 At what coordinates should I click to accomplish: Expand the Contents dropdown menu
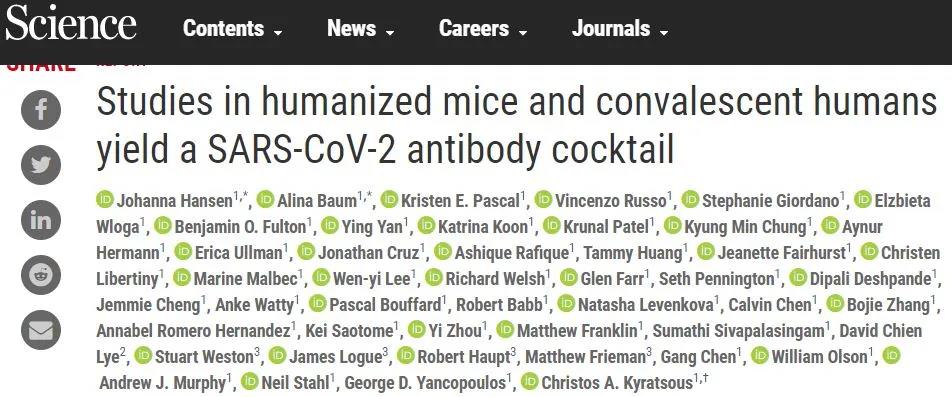click(233, 29)
